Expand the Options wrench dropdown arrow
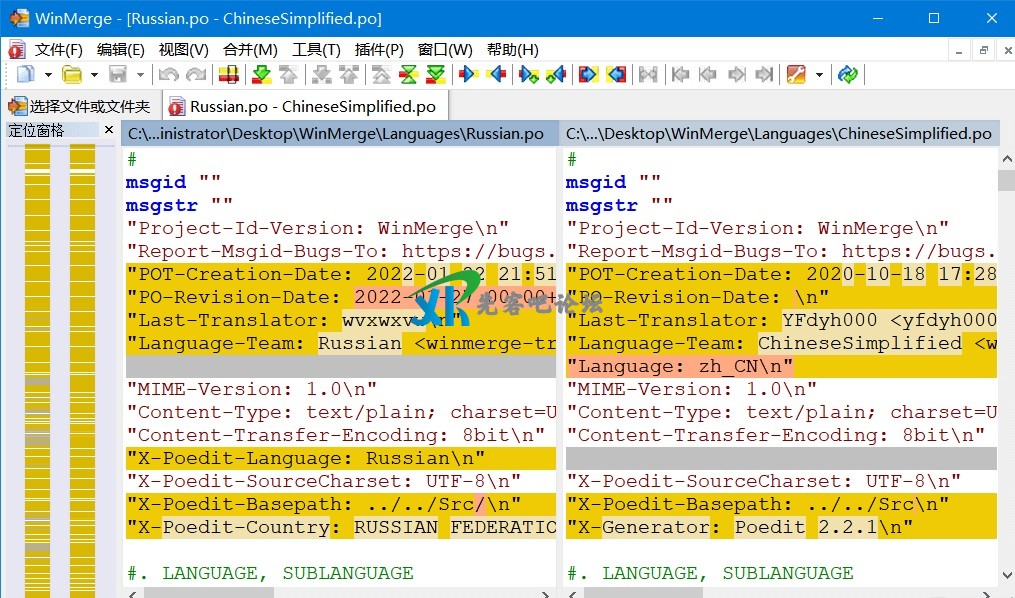The width and height of the screenshot is (1015, 598). pos(819,75)
